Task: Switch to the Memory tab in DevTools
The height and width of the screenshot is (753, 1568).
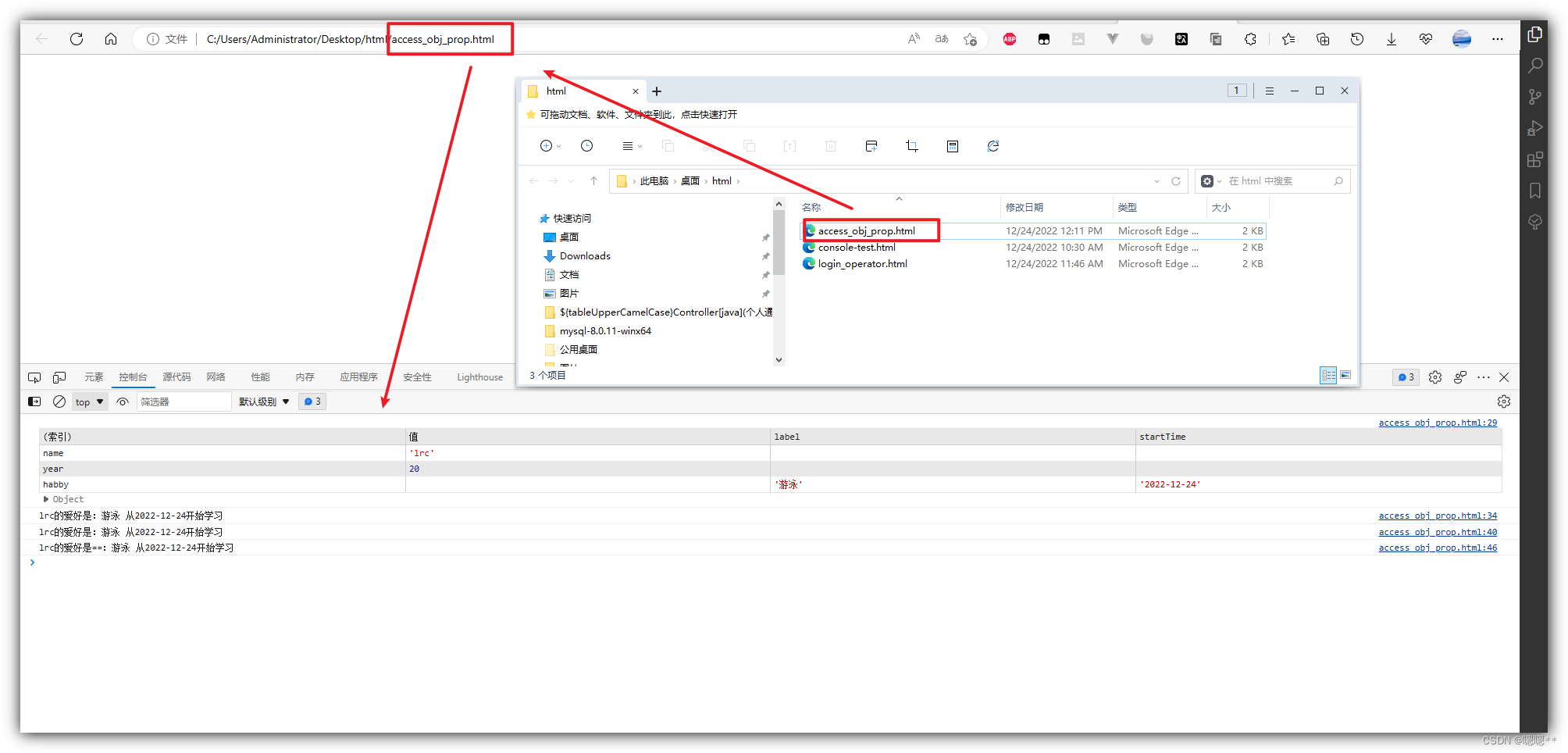Action: (x=305, y=377)
